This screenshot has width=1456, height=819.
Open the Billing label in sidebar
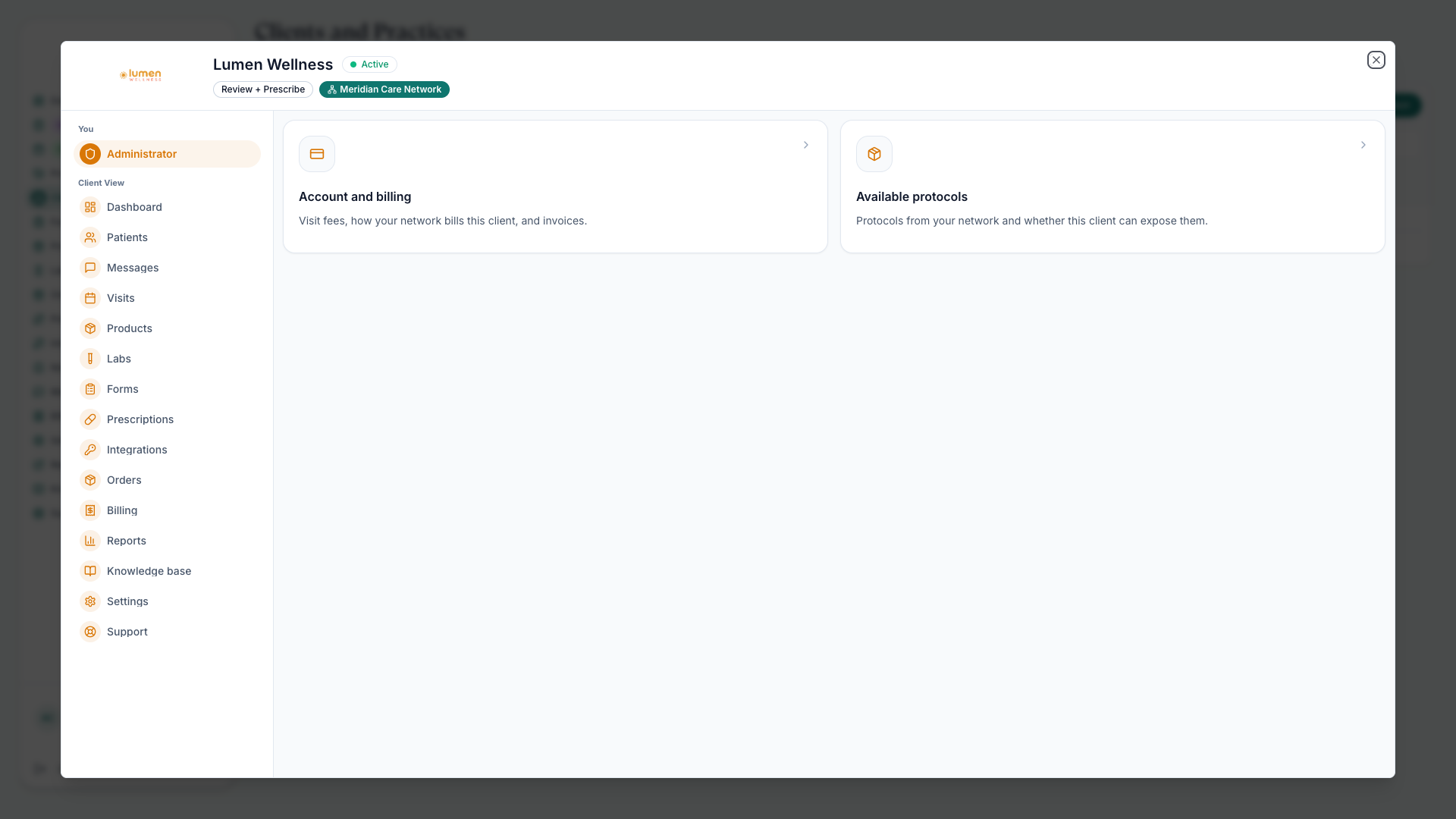click(x=122, y=510)
